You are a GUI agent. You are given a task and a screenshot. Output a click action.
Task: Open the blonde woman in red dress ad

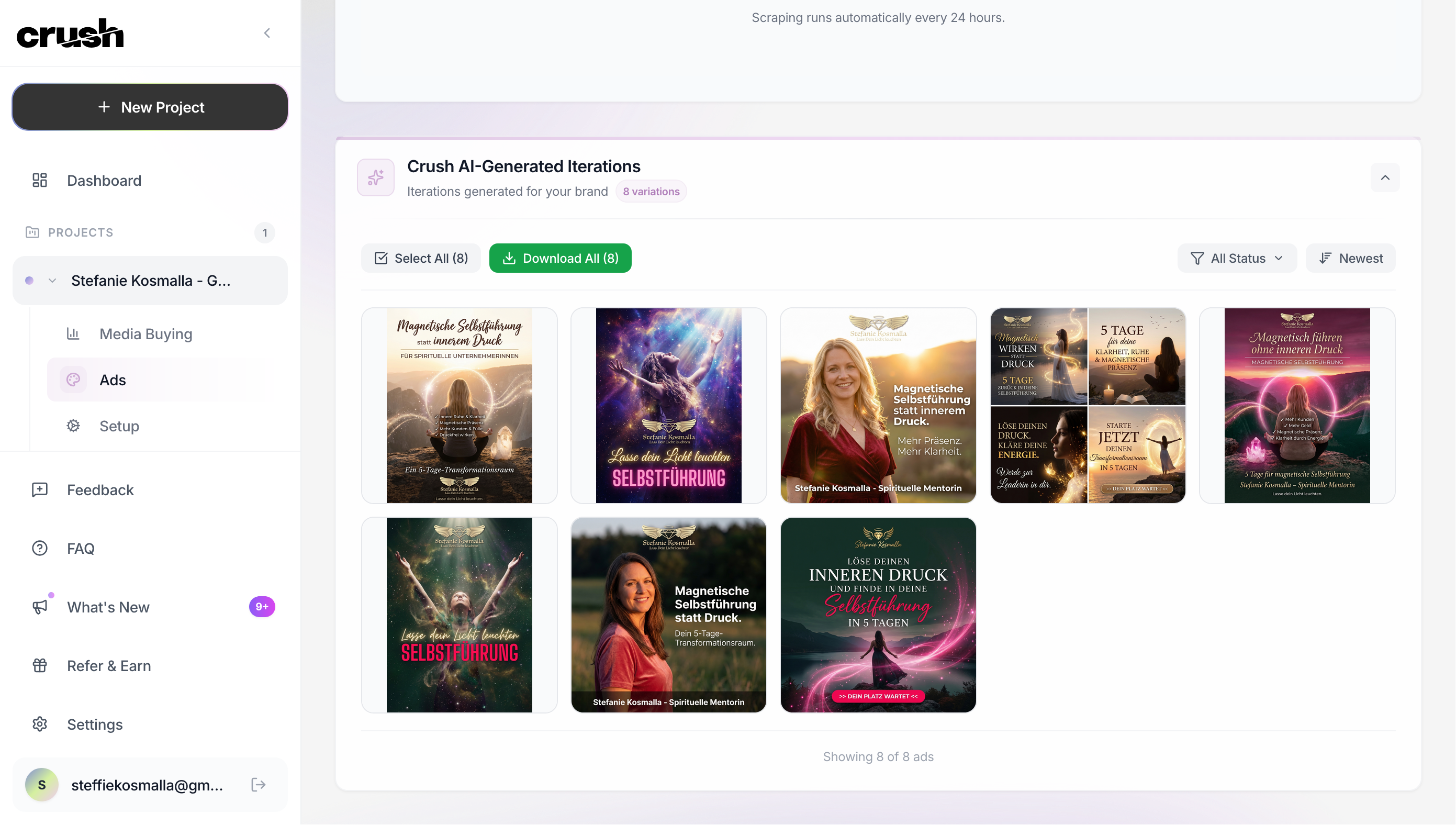point(878,406)
